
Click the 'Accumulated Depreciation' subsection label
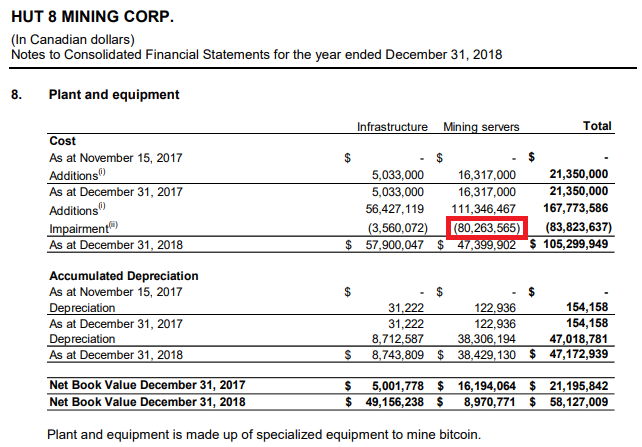(124, 276)
